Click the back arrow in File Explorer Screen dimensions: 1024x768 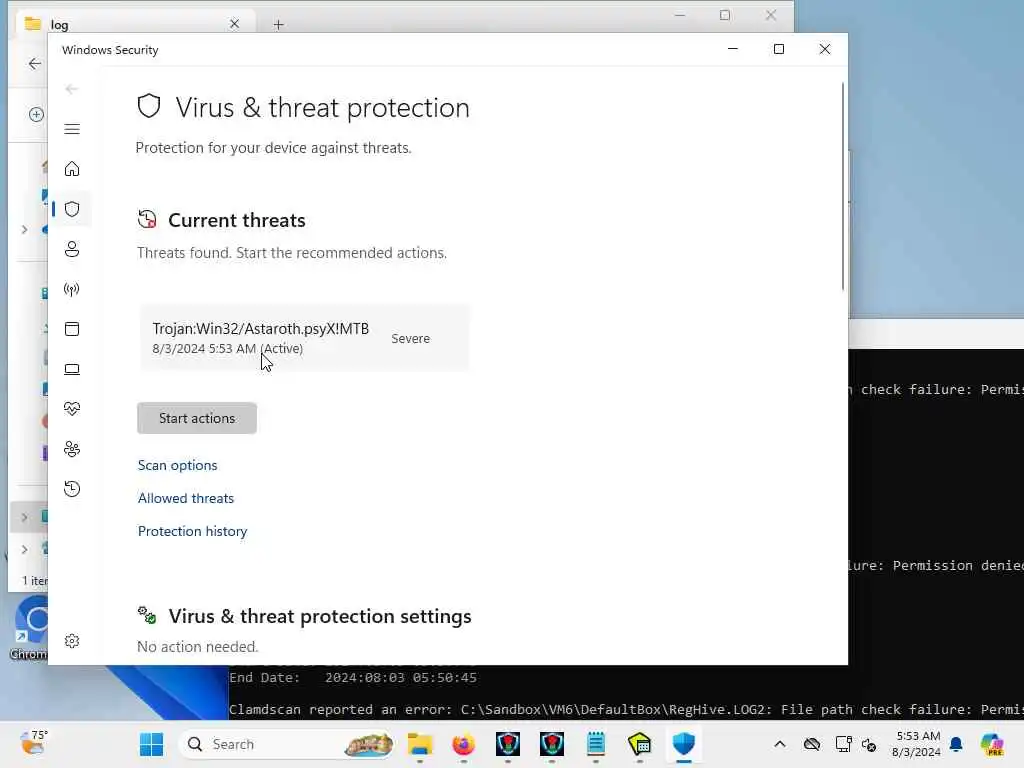click(x=34, y=63)
